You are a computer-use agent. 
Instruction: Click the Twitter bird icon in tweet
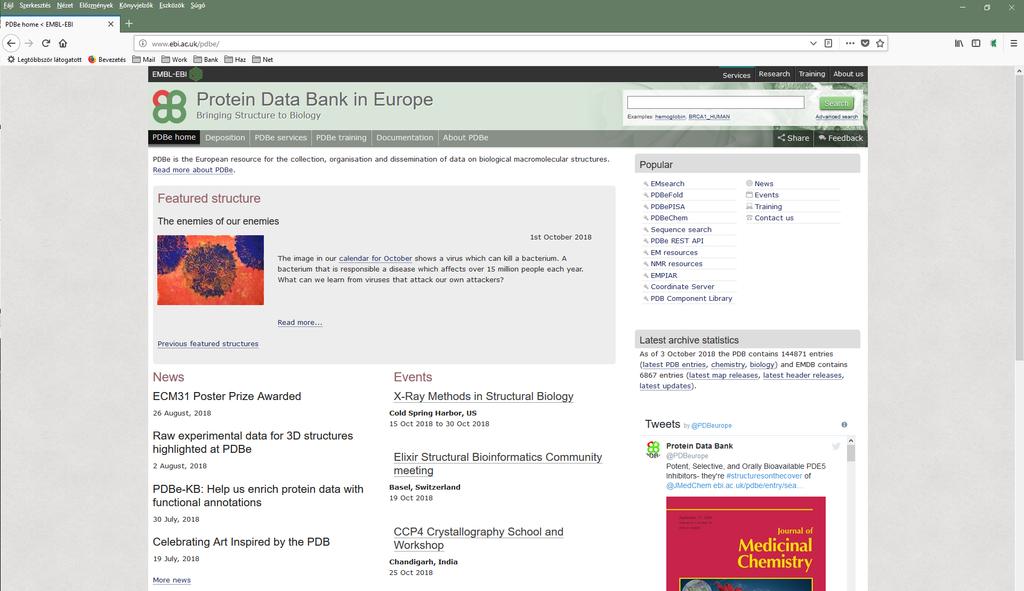click(835, 446)
